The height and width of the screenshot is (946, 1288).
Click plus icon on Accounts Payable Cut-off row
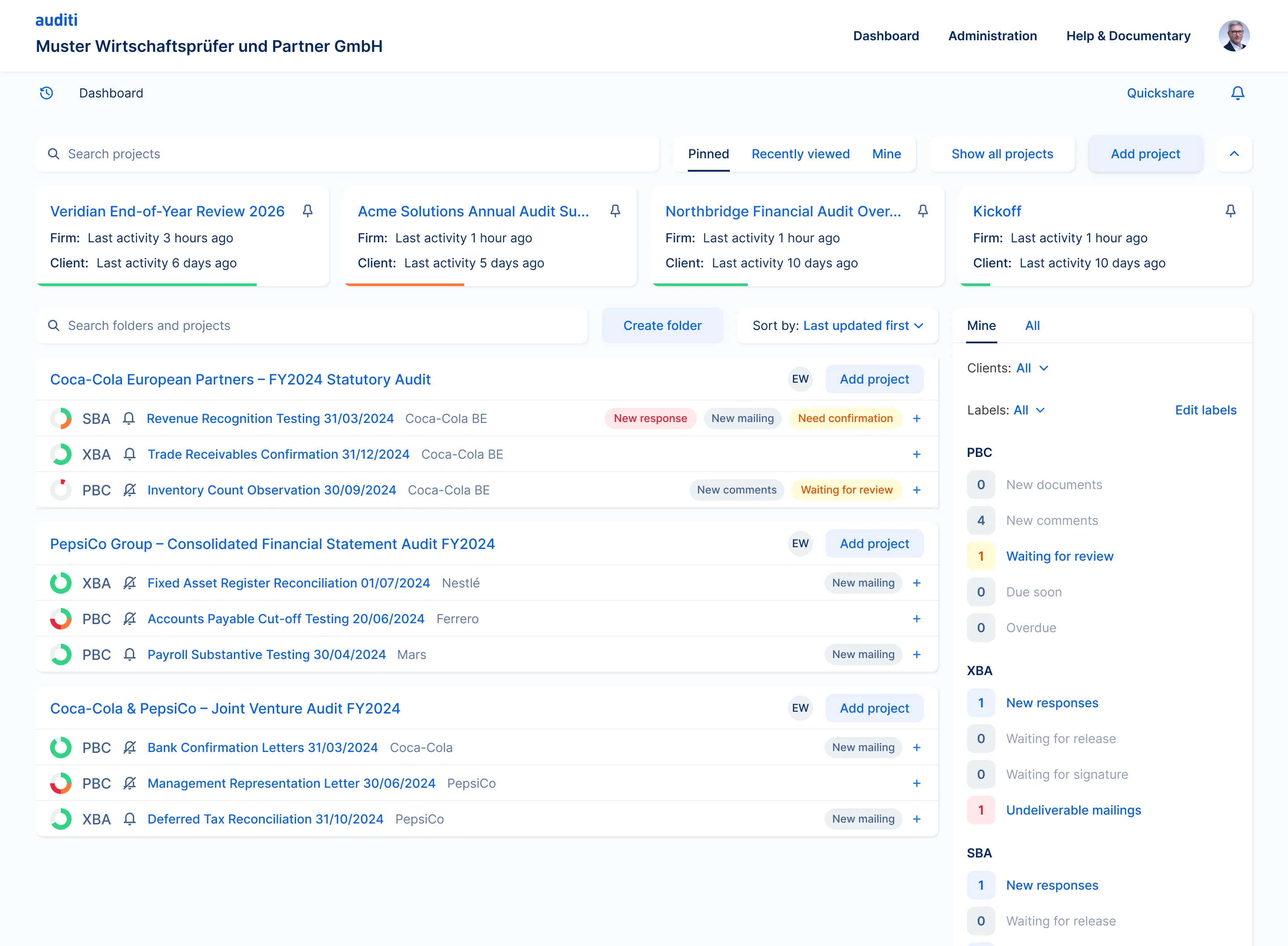pos(916,619)
